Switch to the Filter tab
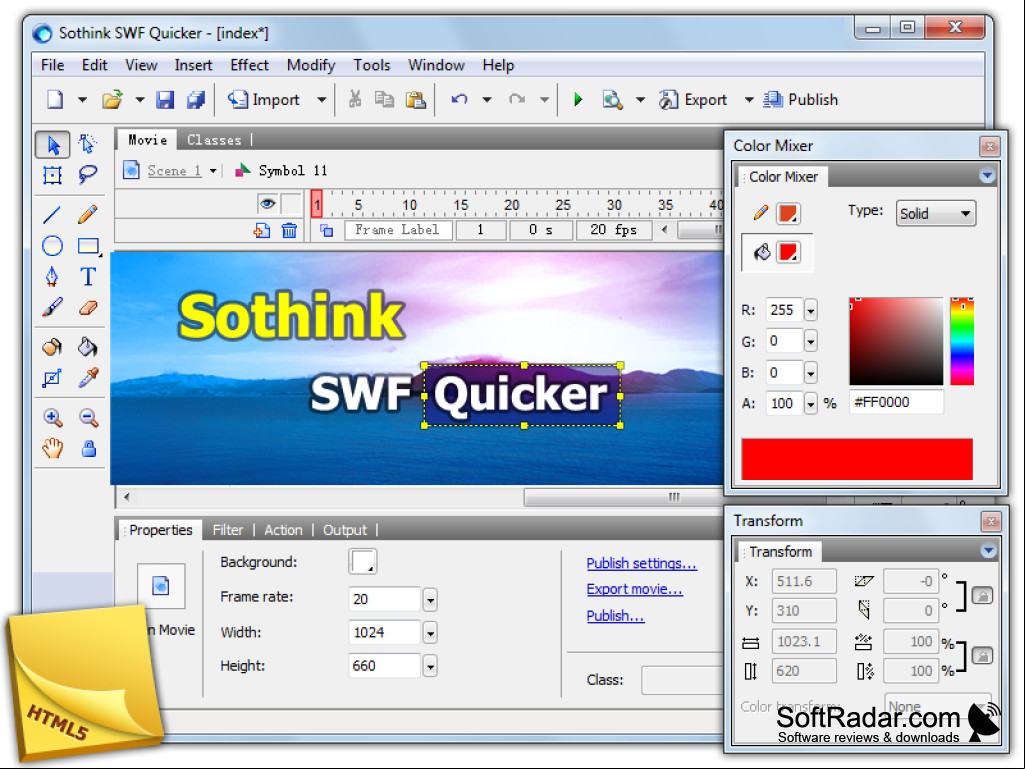 (227, 530)
